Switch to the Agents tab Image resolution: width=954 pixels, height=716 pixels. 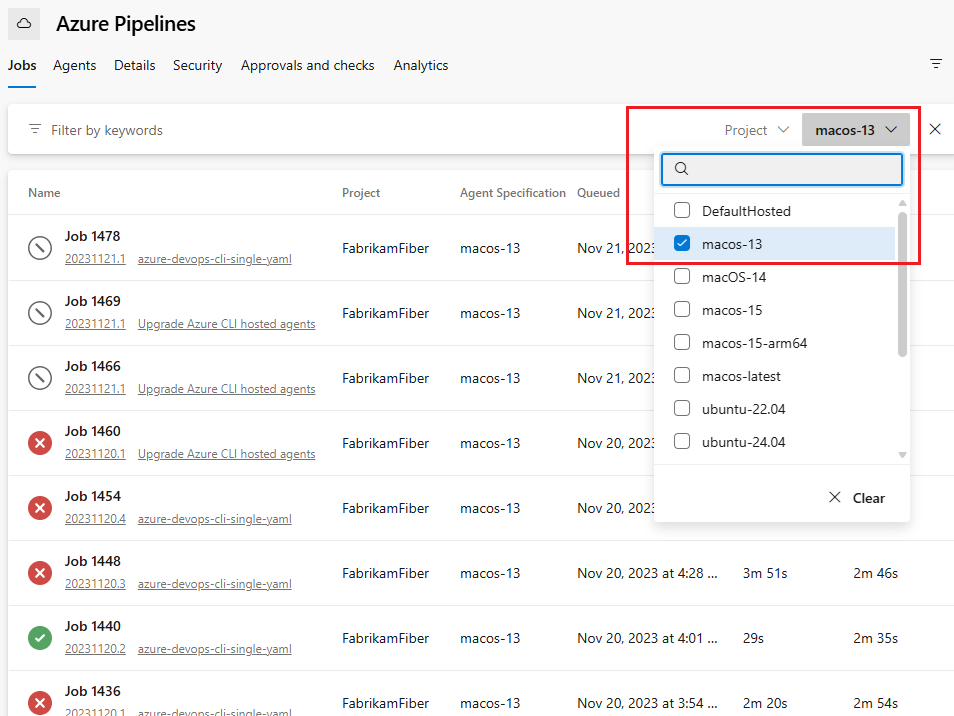[74, 65]
